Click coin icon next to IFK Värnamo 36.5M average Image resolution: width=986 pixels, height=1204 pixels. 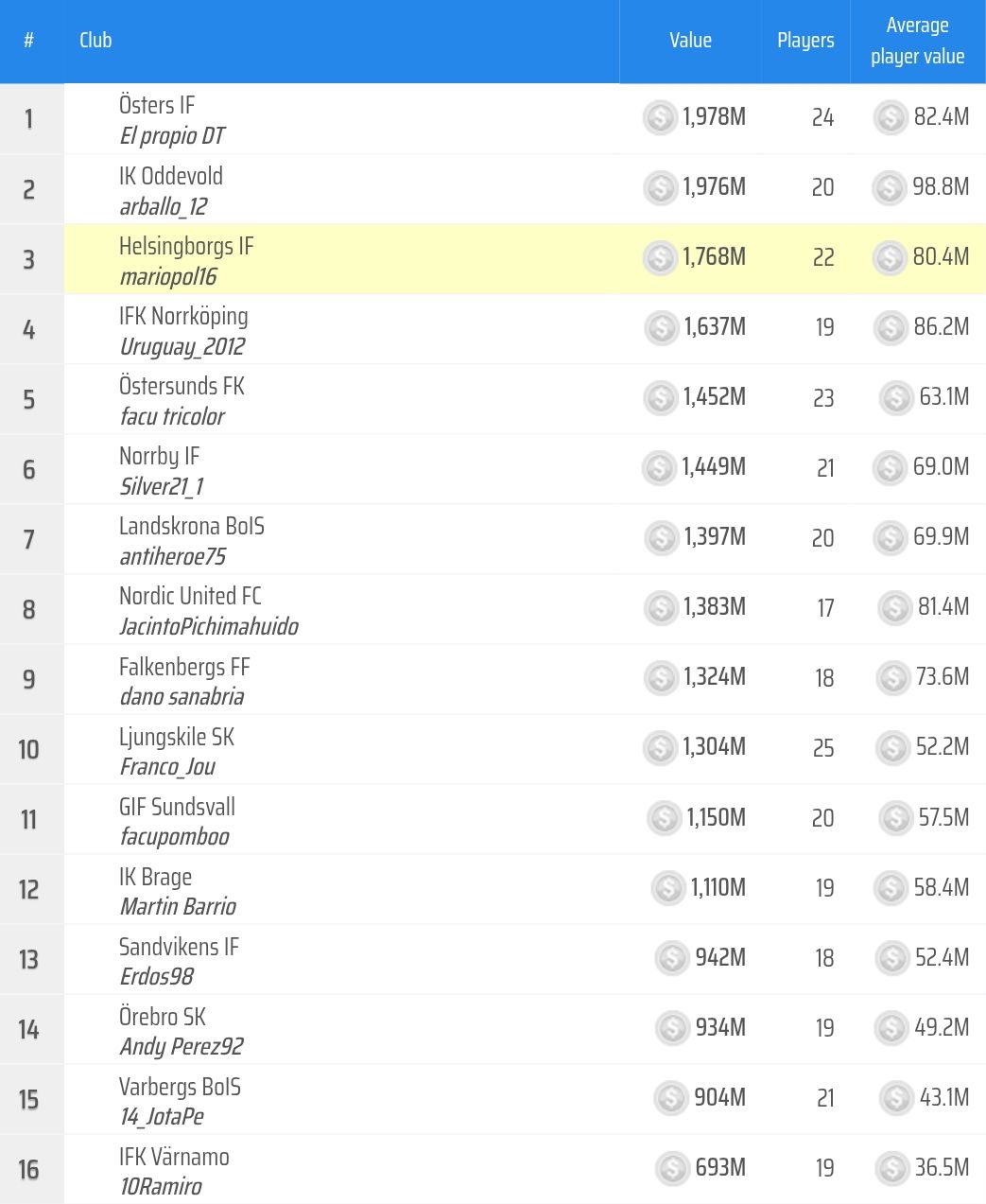click(891, 1169)
